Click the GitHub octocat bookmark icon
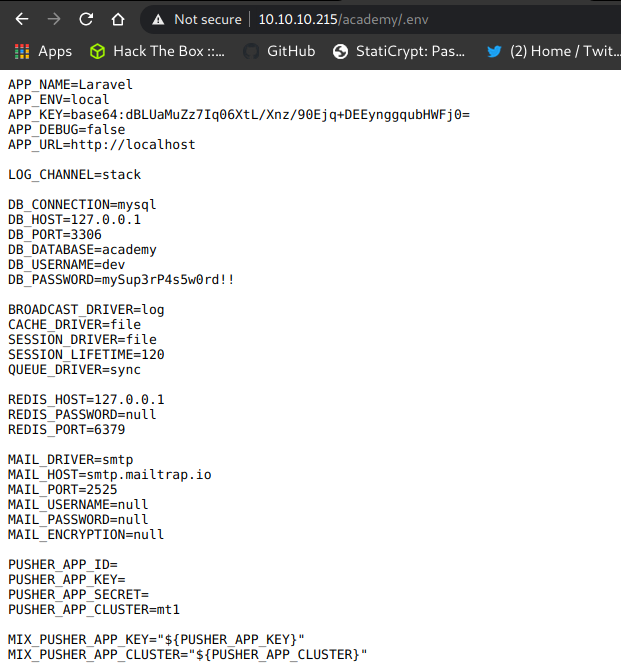621x670 pixels. pyautogui.click(x=251, y=52)
